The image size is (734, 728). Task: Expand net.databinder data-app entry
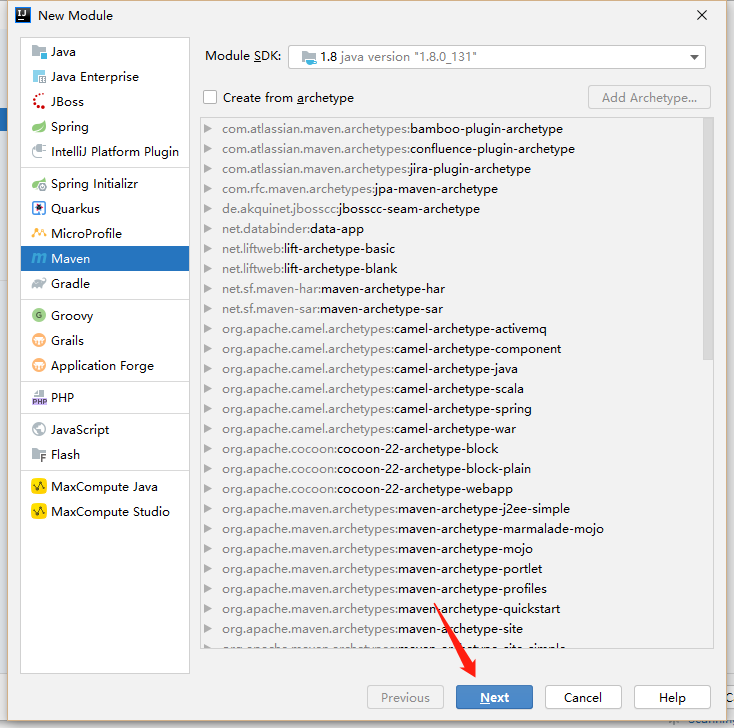pos(208,228)
